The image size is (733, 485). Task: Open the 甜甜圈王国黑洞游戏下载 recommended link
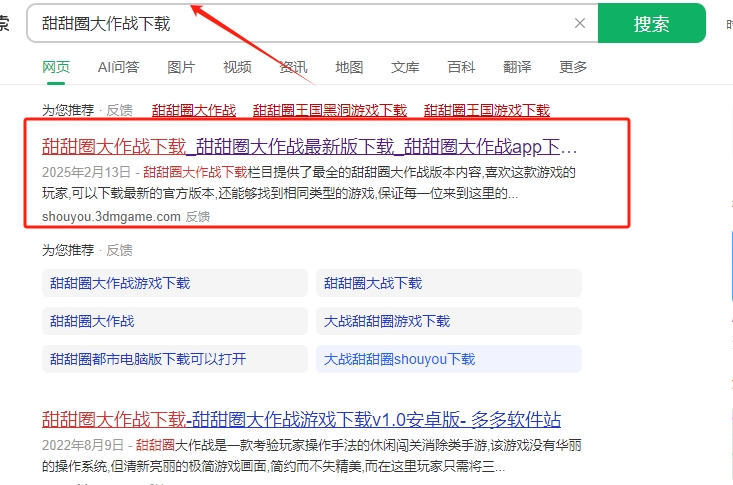pyautogui.click(x=330, y=110)
